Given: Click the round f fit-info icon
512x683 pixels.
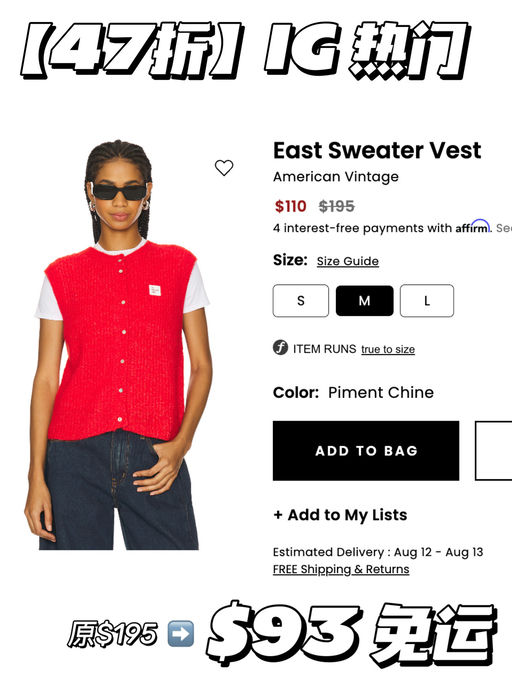Looking at the screenshot, I should coord(280,348).
